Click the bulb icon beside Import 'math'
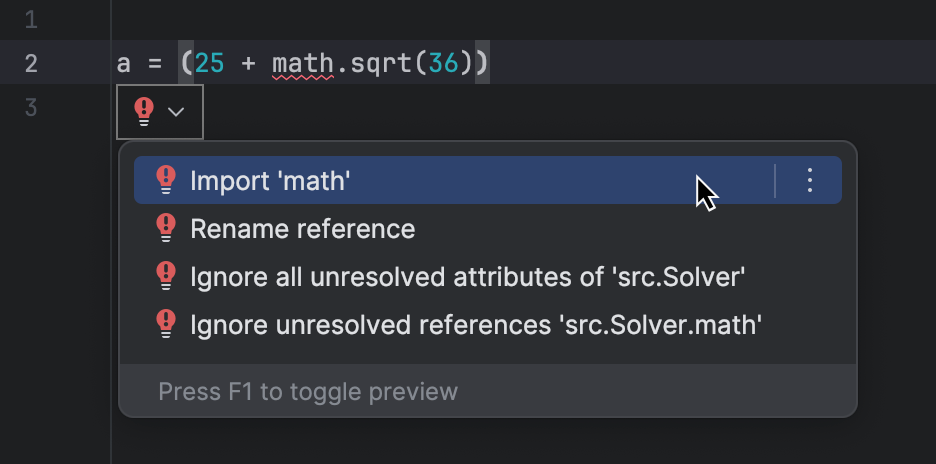This screenshot has width=936, height=464. 166,180
